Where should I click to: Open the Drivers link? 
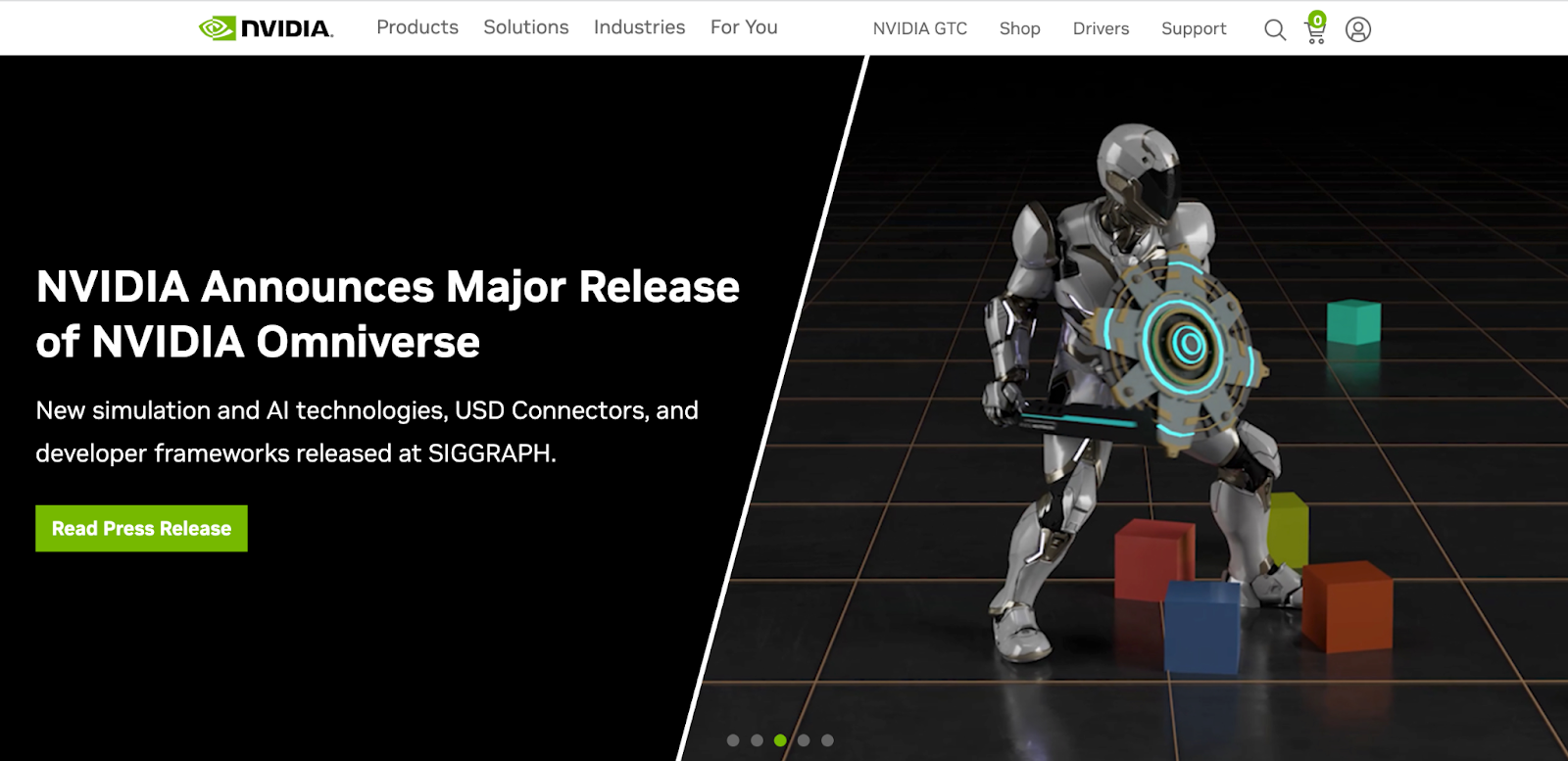coord(1102,29)
